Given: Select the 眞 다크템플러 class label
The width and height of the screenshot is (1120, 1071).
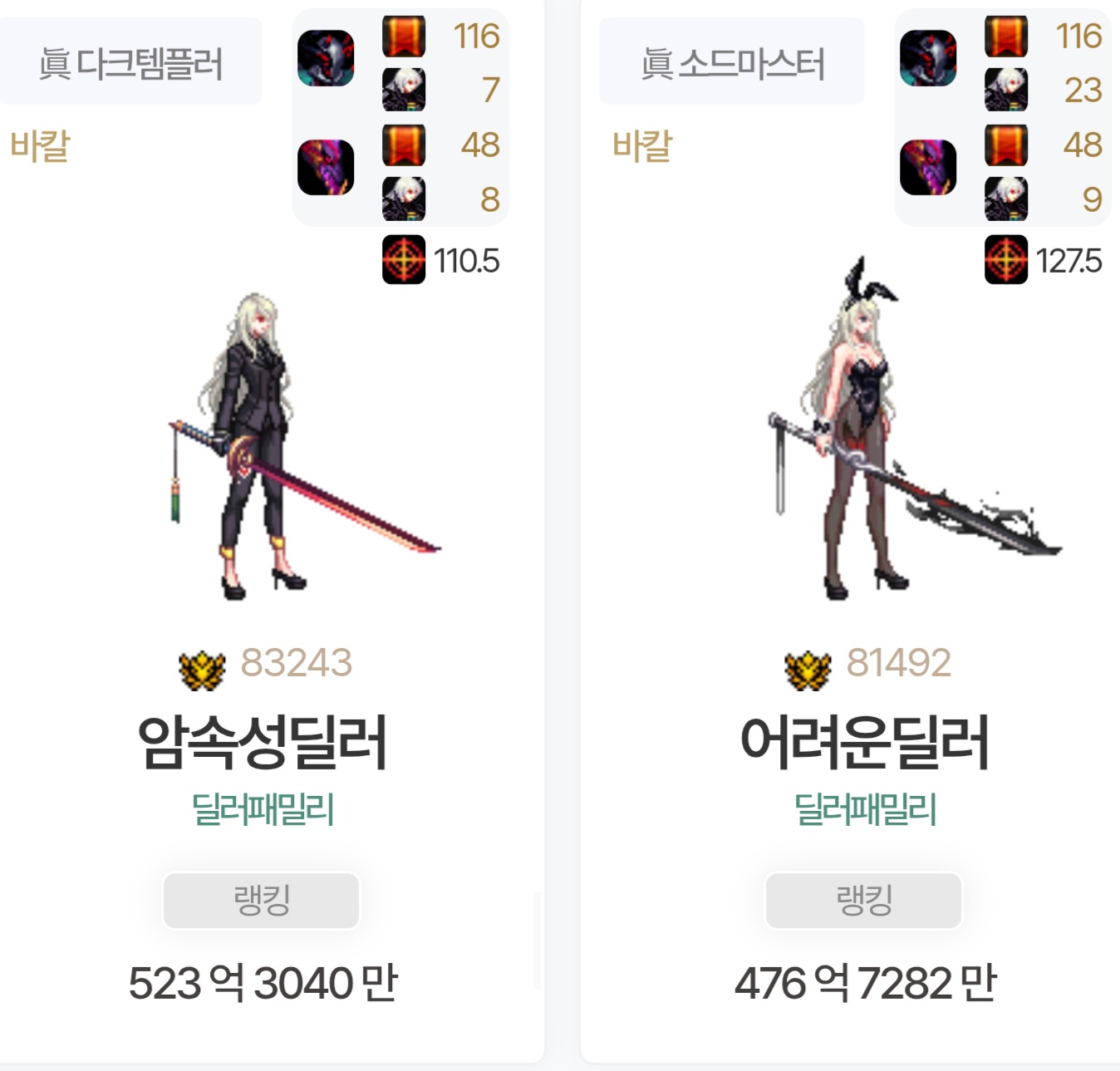Looking at the screenshot, I should click(x=130, y=62).
